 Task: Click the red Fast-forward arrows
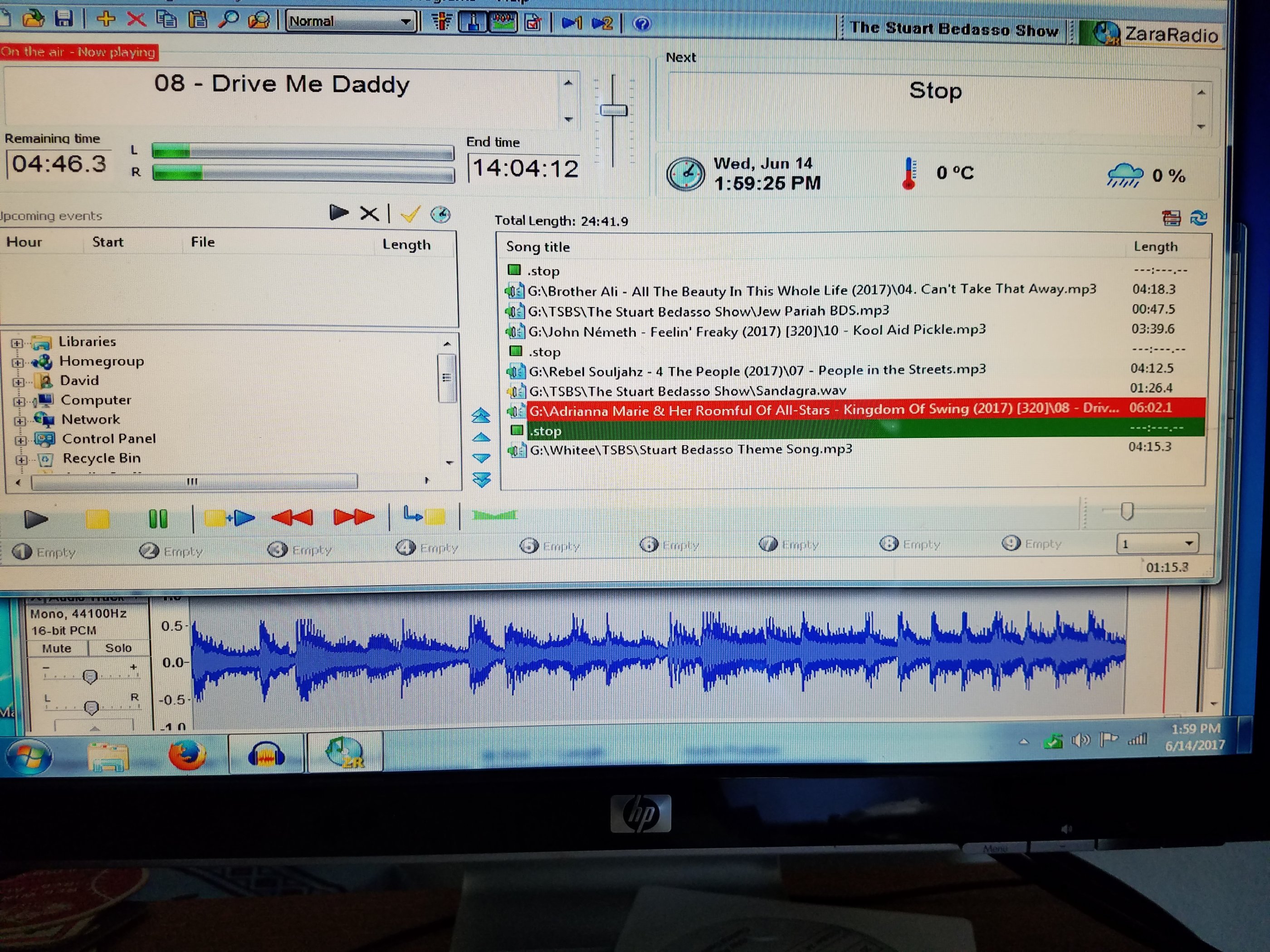click(354, 517)
